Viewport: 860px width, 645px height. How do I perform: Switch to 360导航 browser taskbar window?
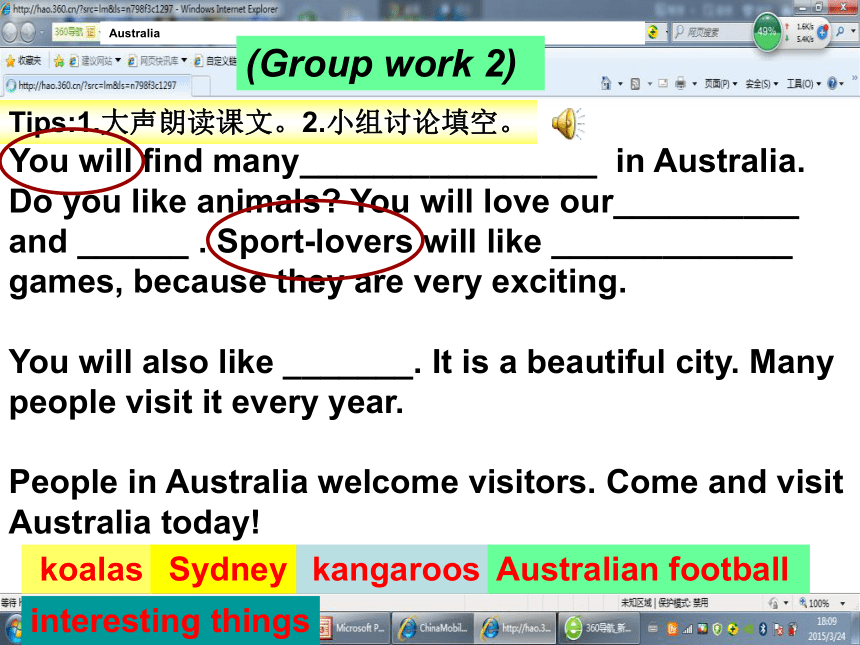pos(599,628)
